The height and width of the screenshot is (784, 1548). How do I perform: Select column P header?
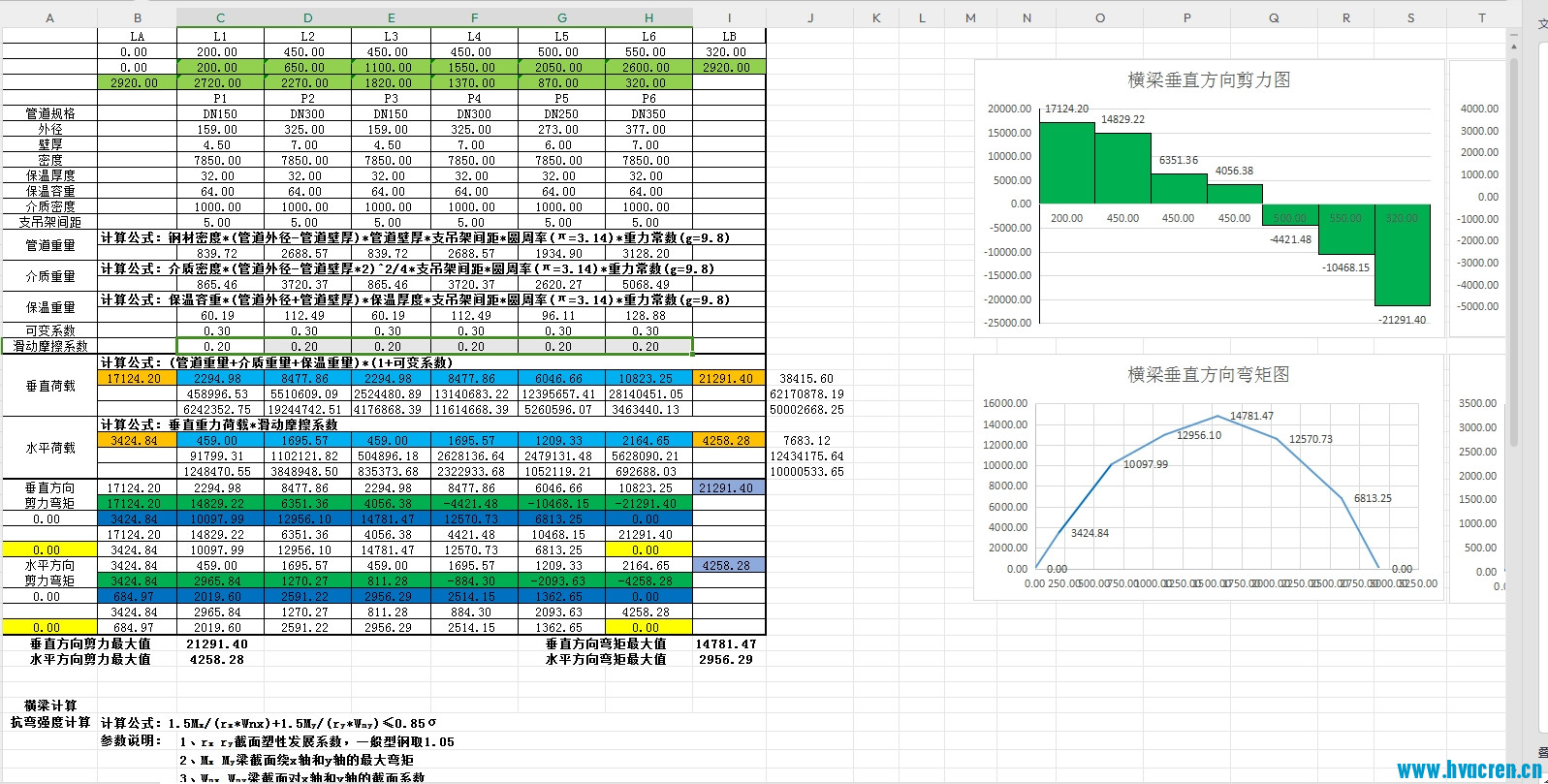tap(1186, 17)
